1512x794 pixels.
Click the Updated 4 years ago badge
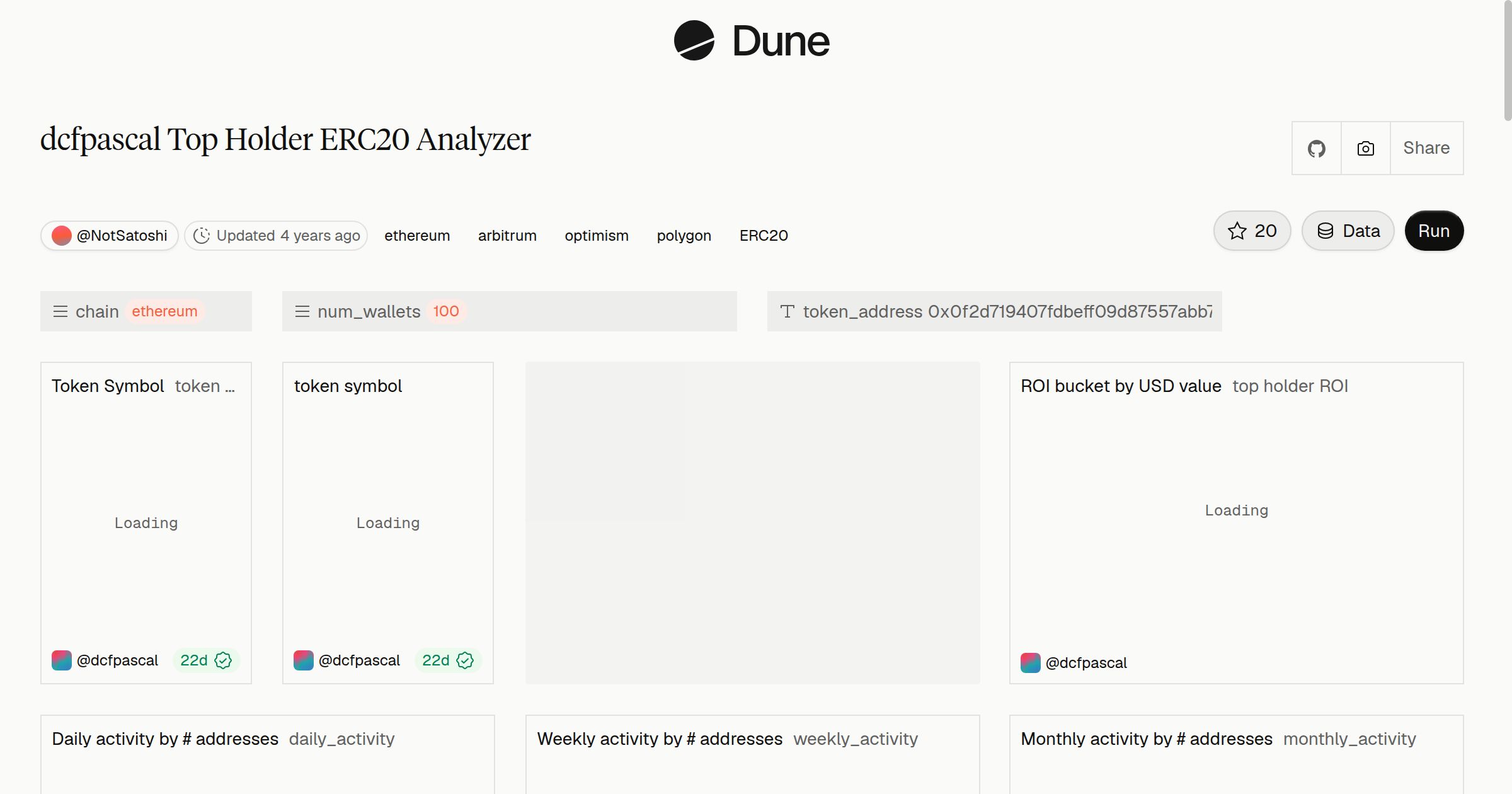pos(276,236)
